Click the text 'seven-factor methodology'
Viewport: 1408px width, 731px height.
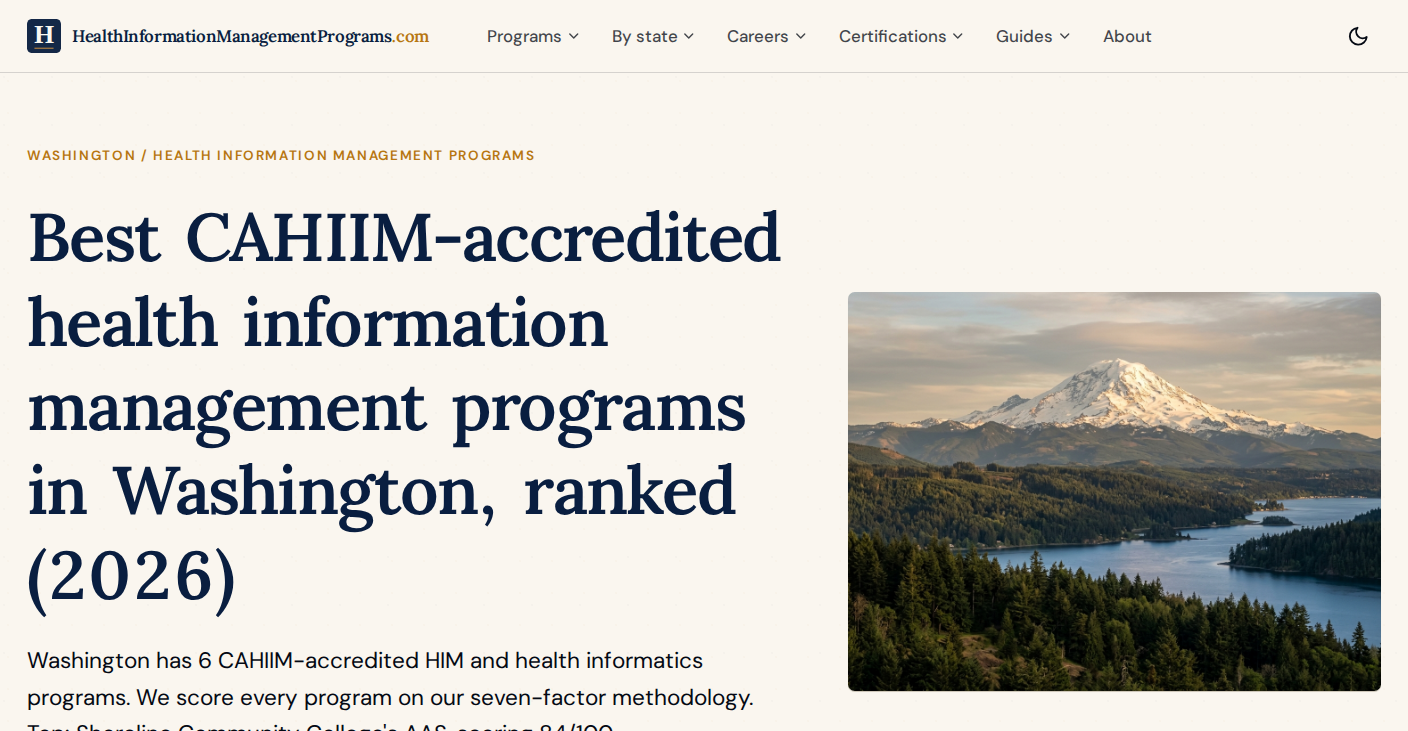click(x=611, y=697)
